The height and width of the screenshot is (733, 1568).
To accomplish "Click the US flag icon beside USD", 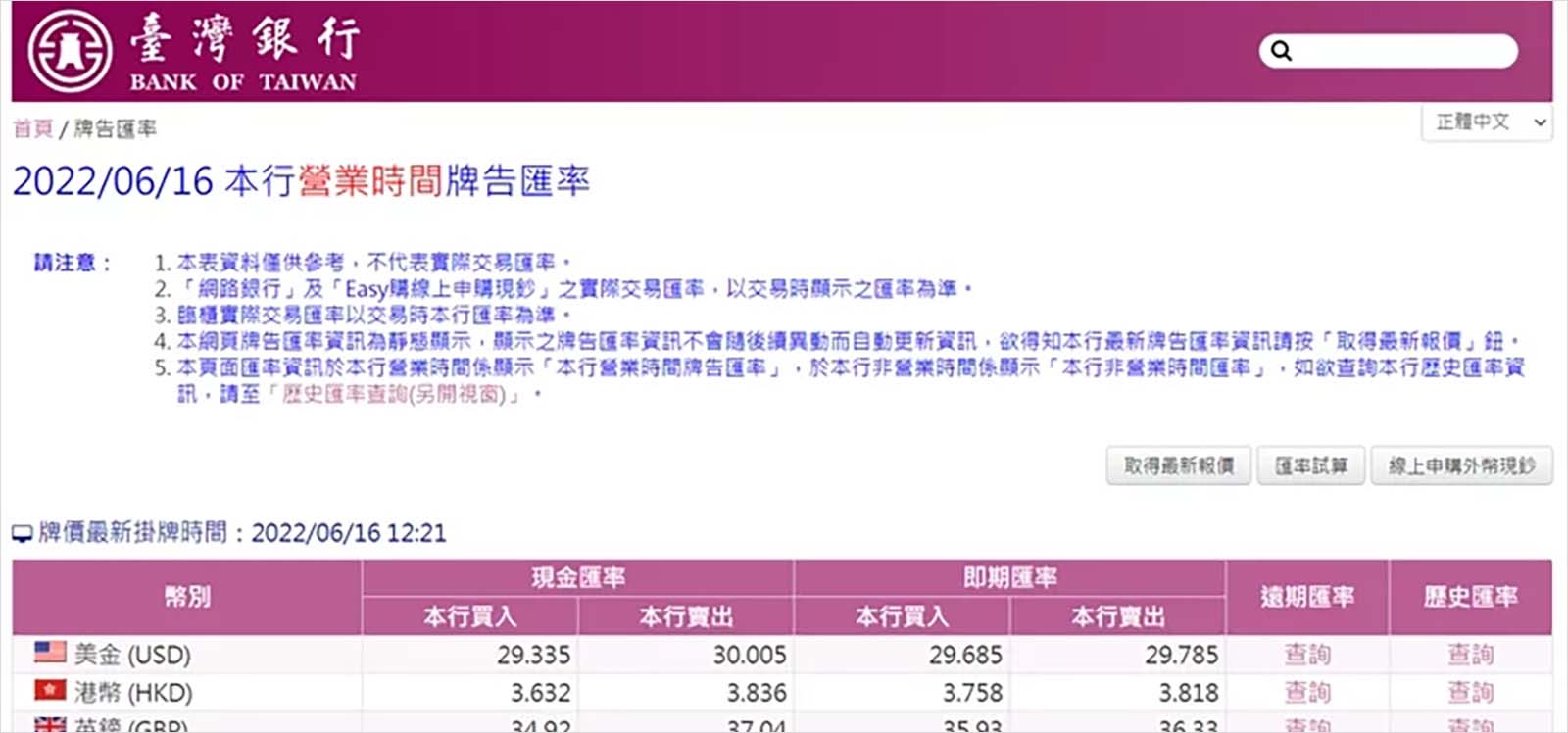I will pyautogui.click(x=50, y=652).
